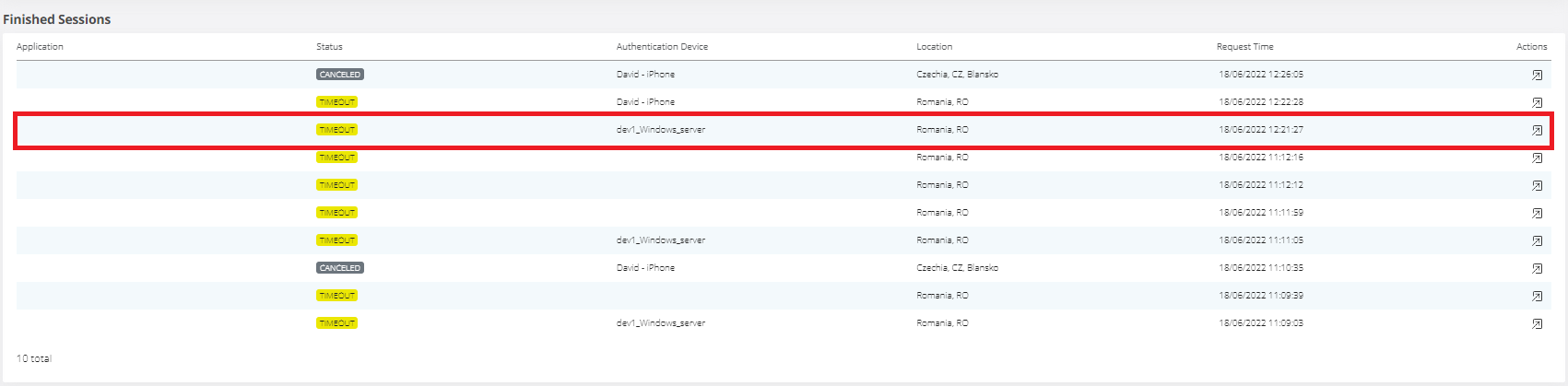Screen dimensions: 1568x386
Task: Click the CANCELED badge in the 11:10:35 row
Action: pyautogui.click(x=339, y=268)
